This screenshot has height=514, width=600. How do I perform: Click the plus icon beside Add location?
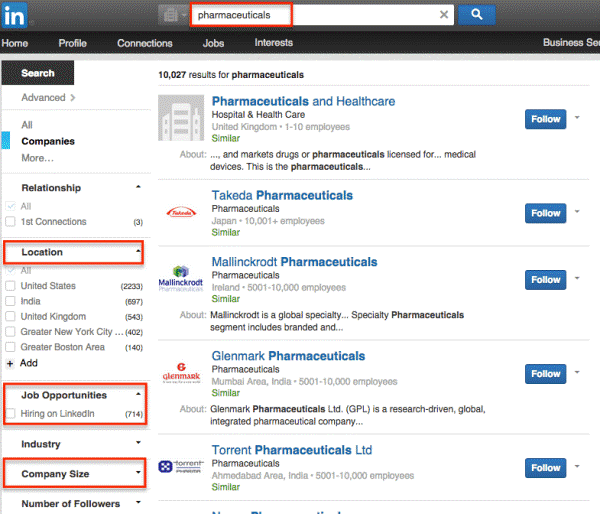click(x=10, y=363)
